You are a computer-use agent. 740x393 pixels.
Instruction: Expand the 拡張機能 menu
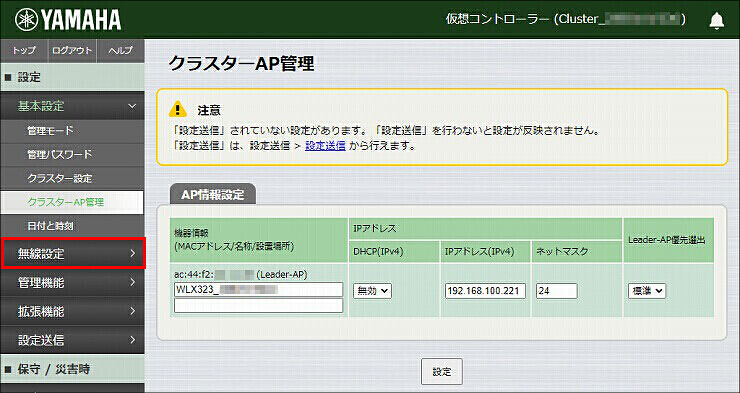click(72, 311)
